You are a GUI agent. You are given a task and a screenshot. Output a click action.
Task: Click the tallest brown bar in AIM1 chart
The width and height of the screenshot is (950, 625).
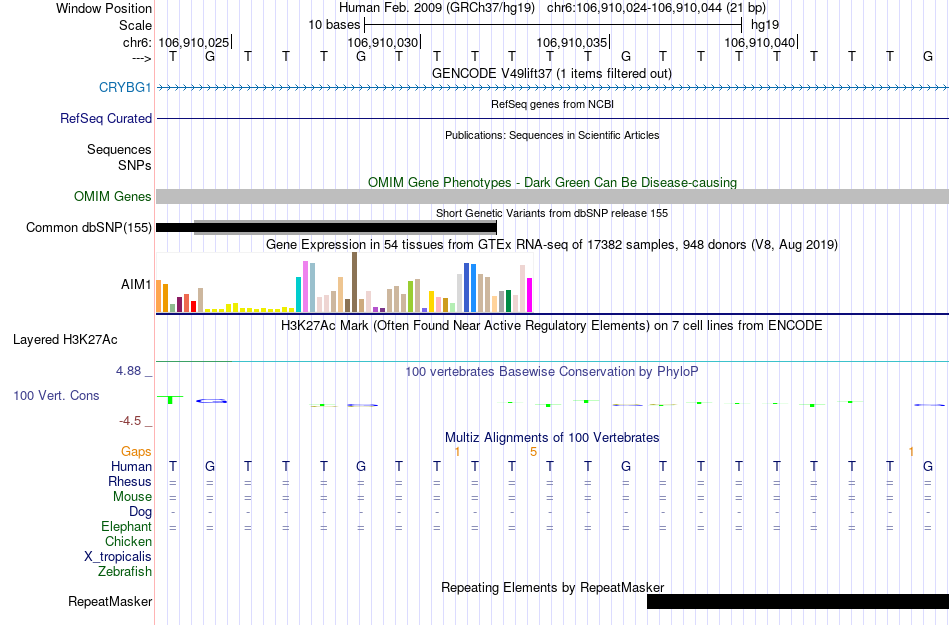click(x=354, y=282)
